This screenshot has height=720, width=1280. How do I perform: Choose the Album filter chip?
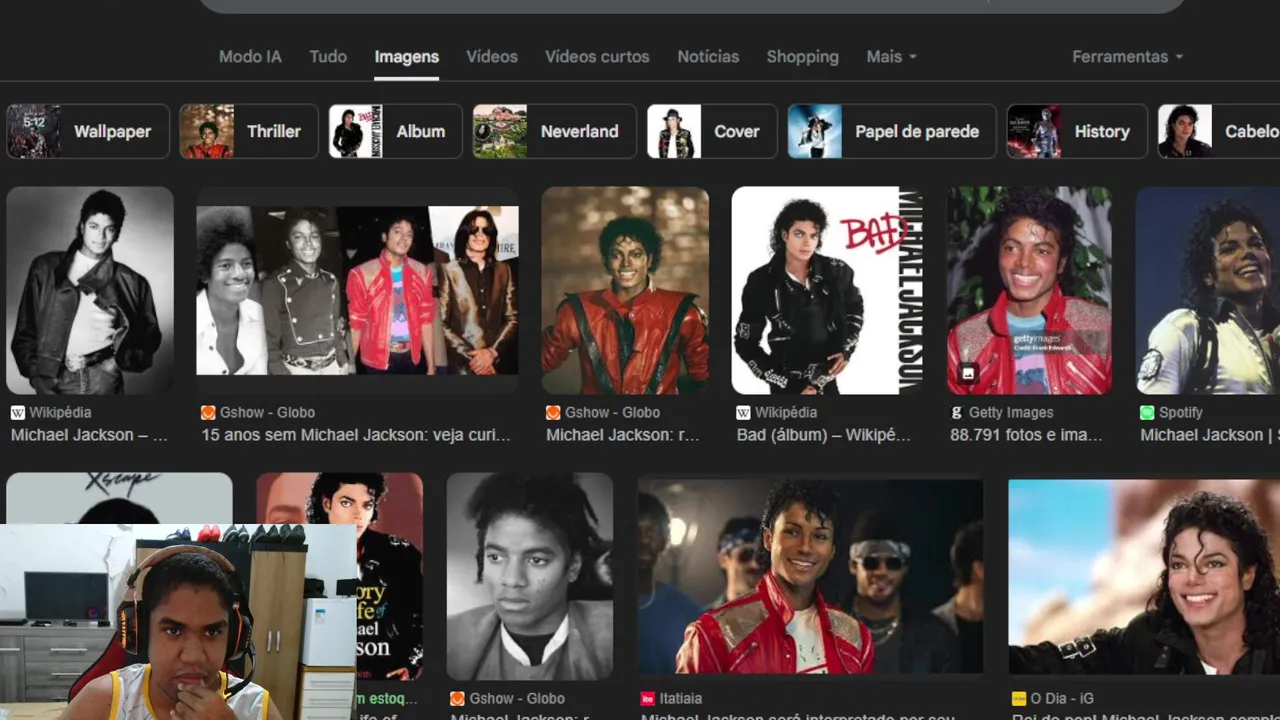click(395, 131)
